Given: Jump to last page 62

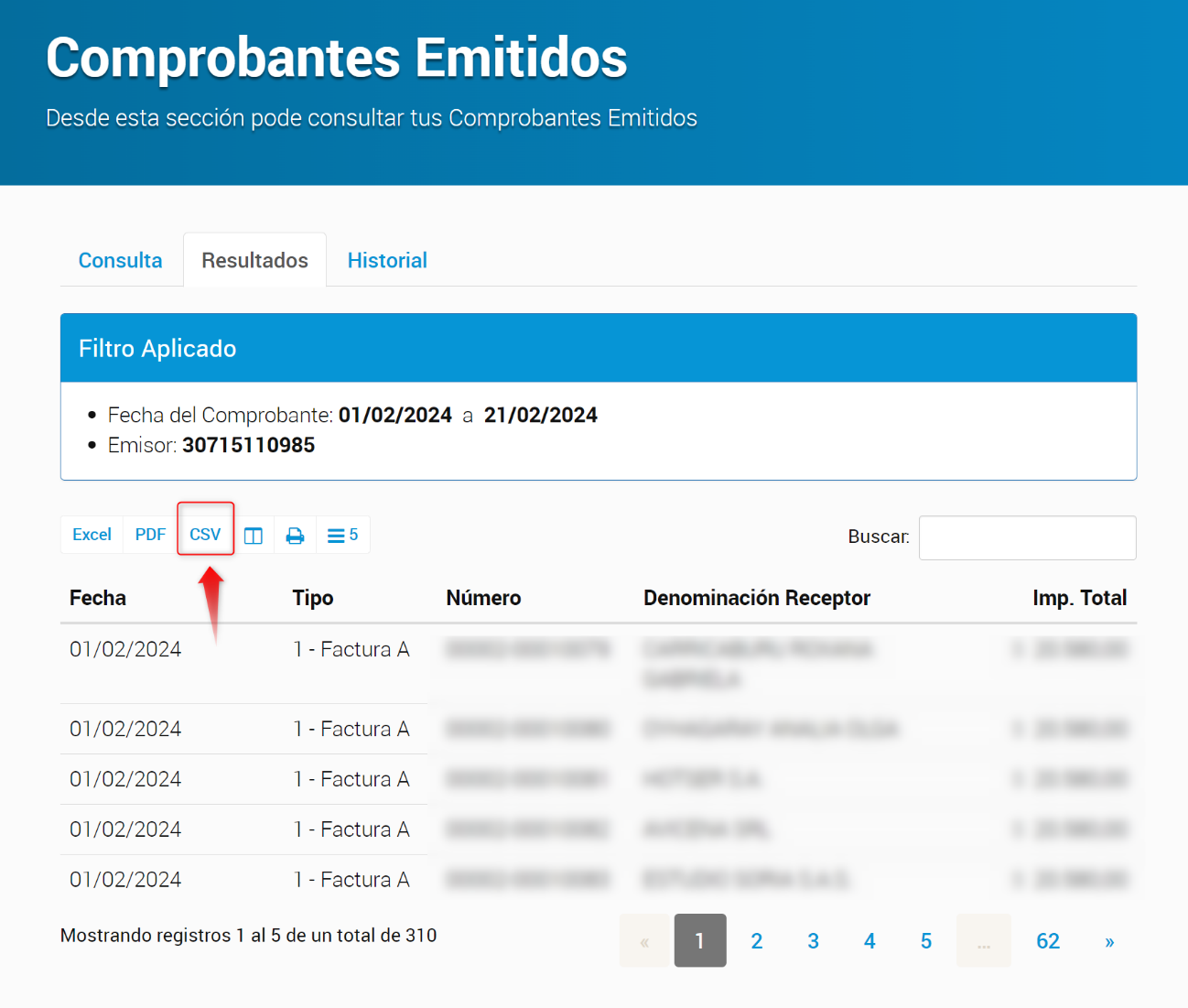Looking at the screenshot, I should pyautogui.click(x=1047, y=941).
